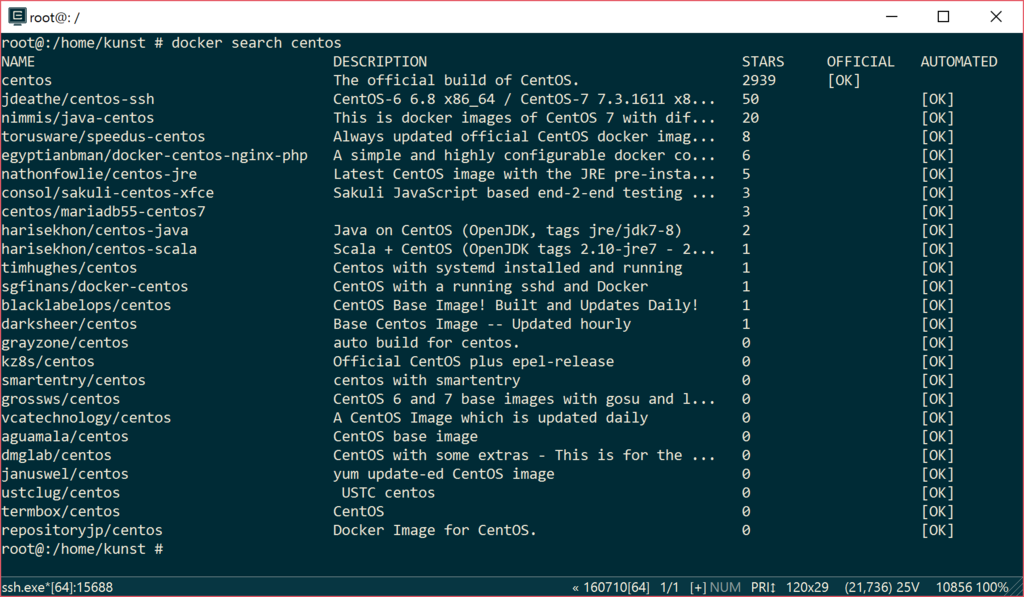Click 'grayzone/centos' image name
The height and width of the screenshot is (597, 1024).
pos(65,343)
